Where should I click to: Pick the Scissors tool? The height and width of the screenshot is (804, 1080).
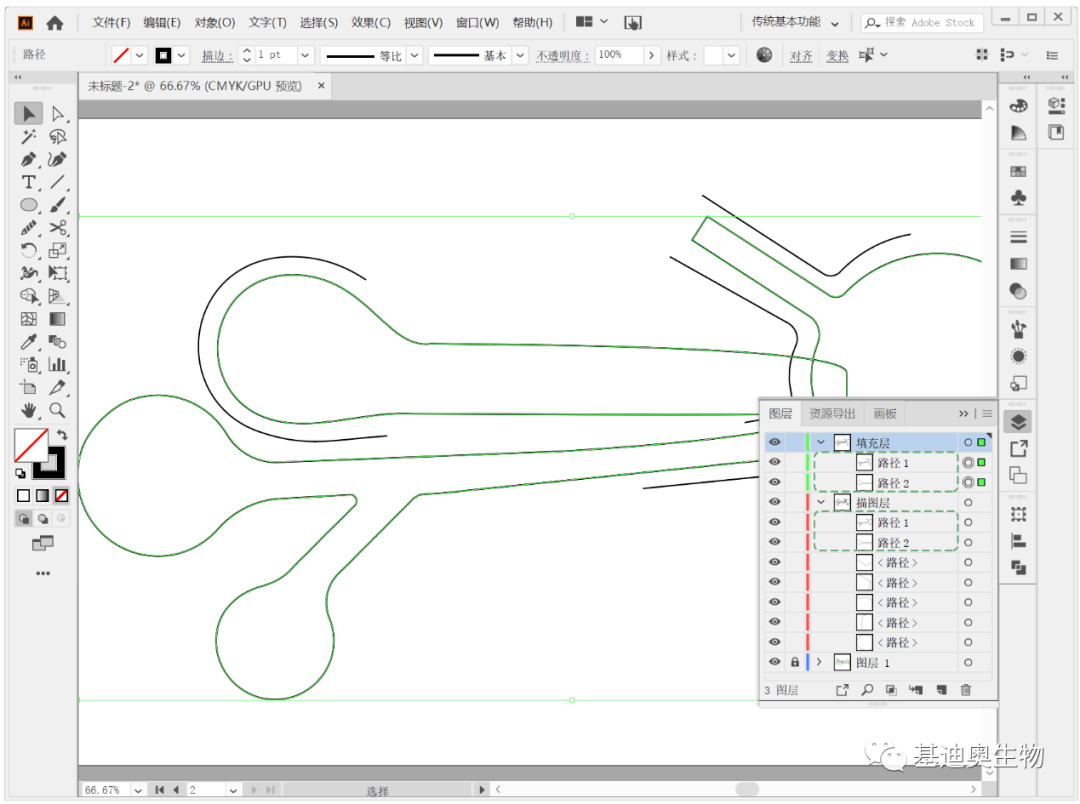(58, 228)
